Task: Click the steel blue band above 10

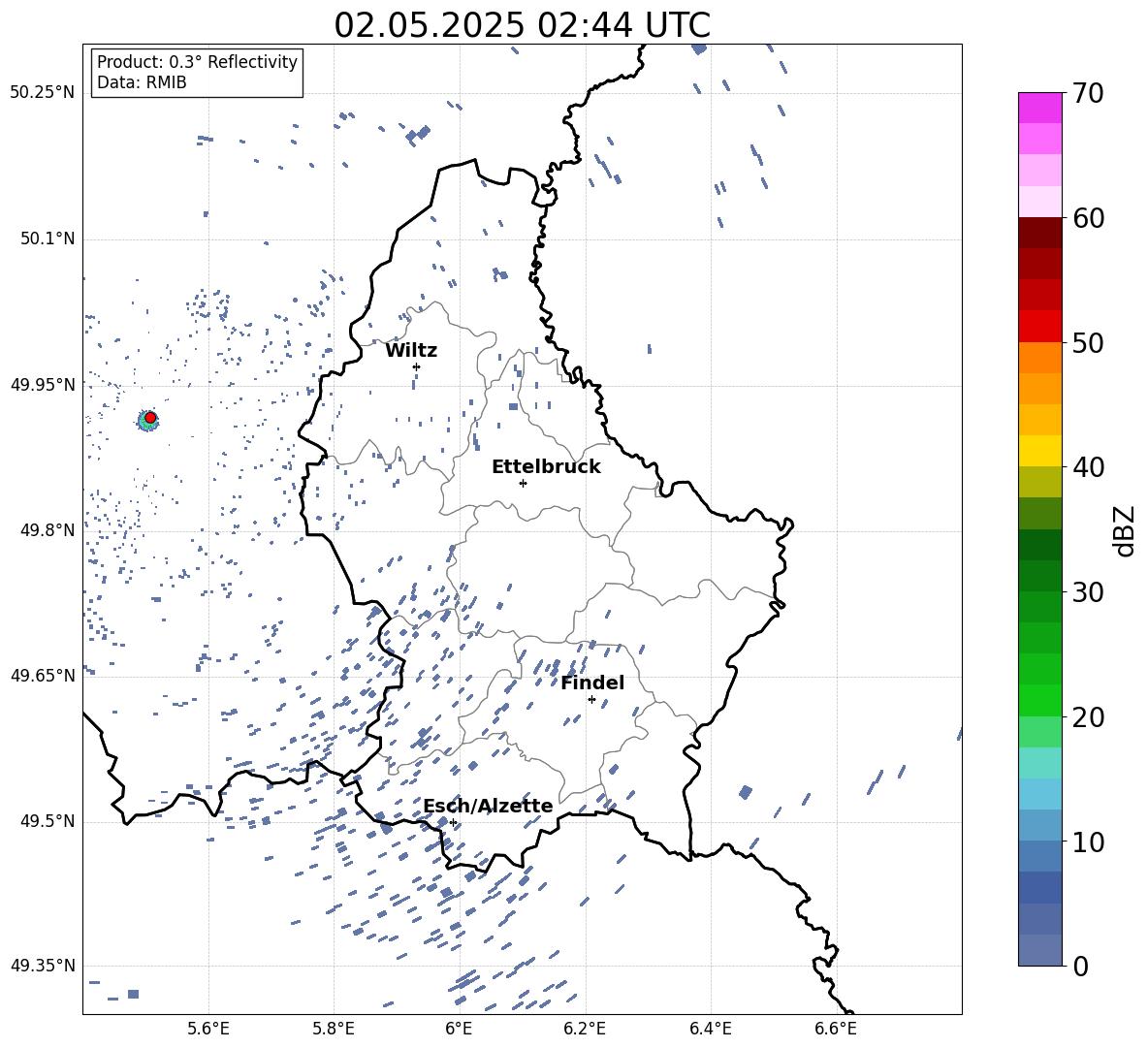Action: point(1039,825)
